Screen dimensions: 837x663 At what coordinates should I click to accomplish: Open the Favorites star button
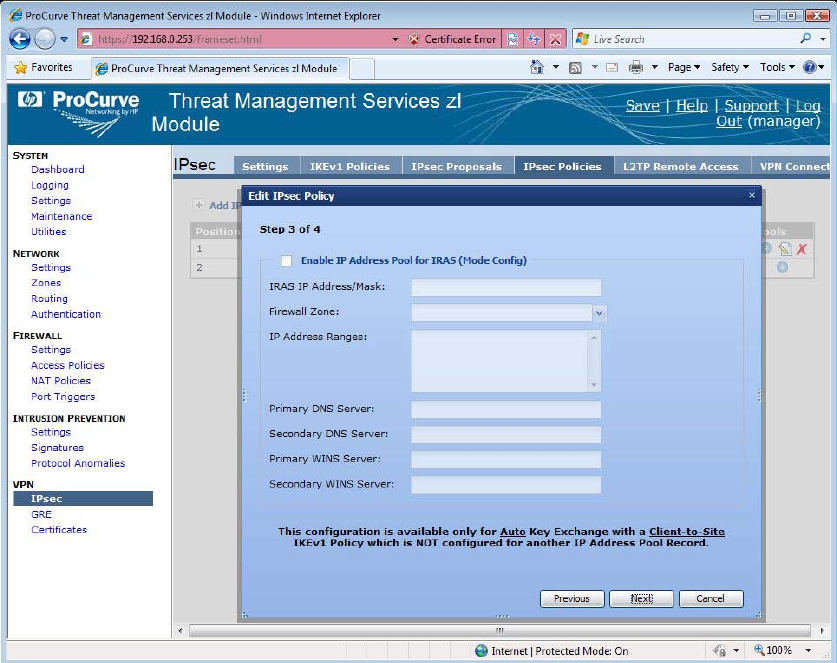[x=44, y=67]
